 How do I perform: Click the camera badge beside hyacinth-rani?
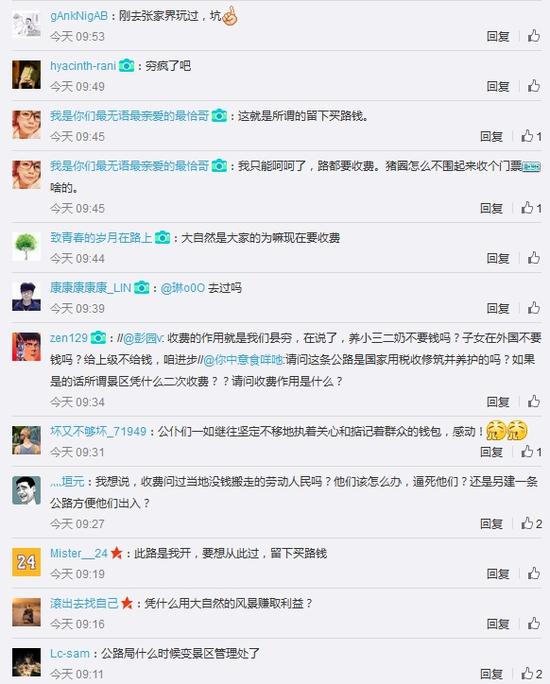(x=127, y=66)
